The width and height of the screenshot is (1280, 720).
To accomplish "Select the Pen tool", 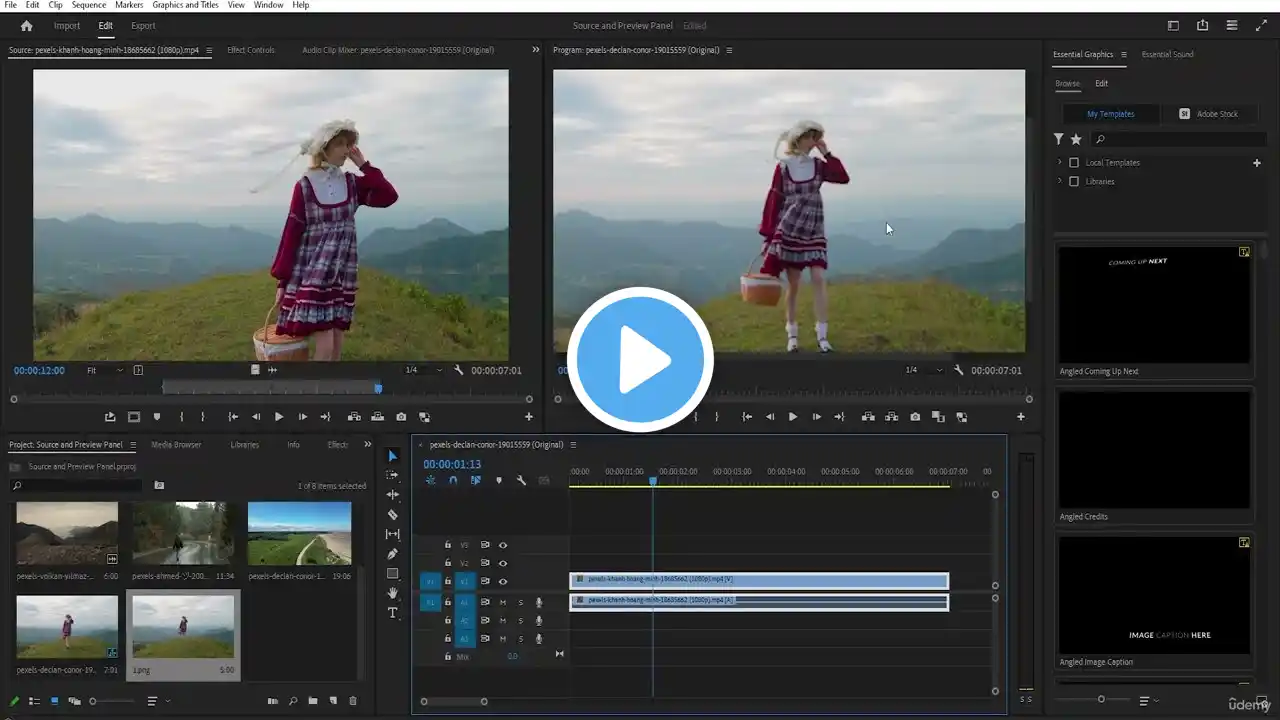I will coord(393,554).
